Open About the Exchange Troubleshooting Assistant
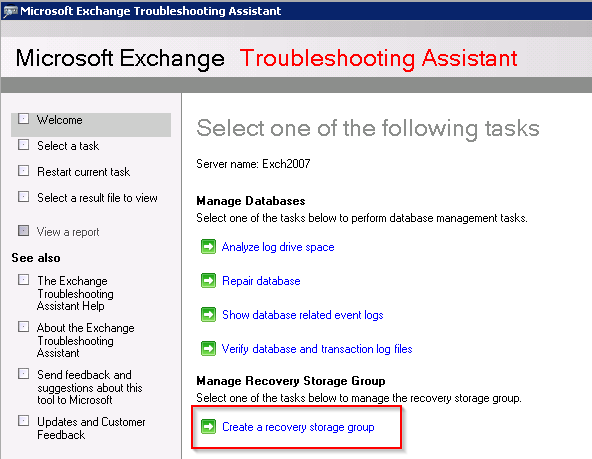The image size is (592, 459). [85, 340]
